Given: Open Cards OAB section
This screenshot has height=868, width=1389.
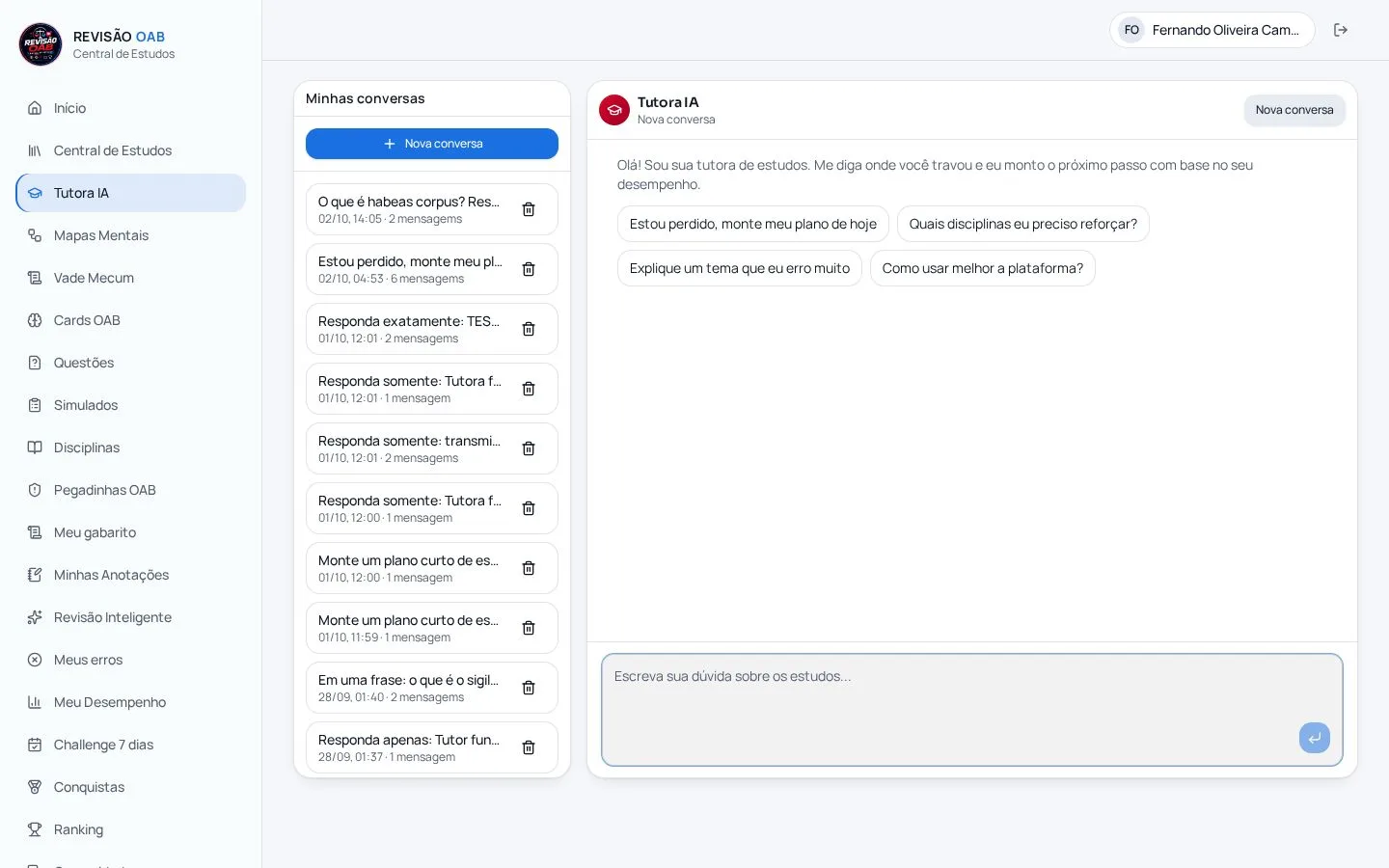Looking at the screenshot, I should point(131,320).
